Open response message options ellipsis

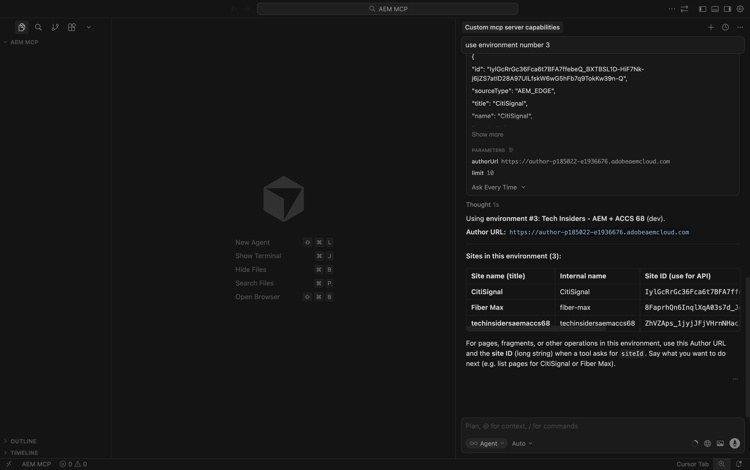[x=735, y=379]
